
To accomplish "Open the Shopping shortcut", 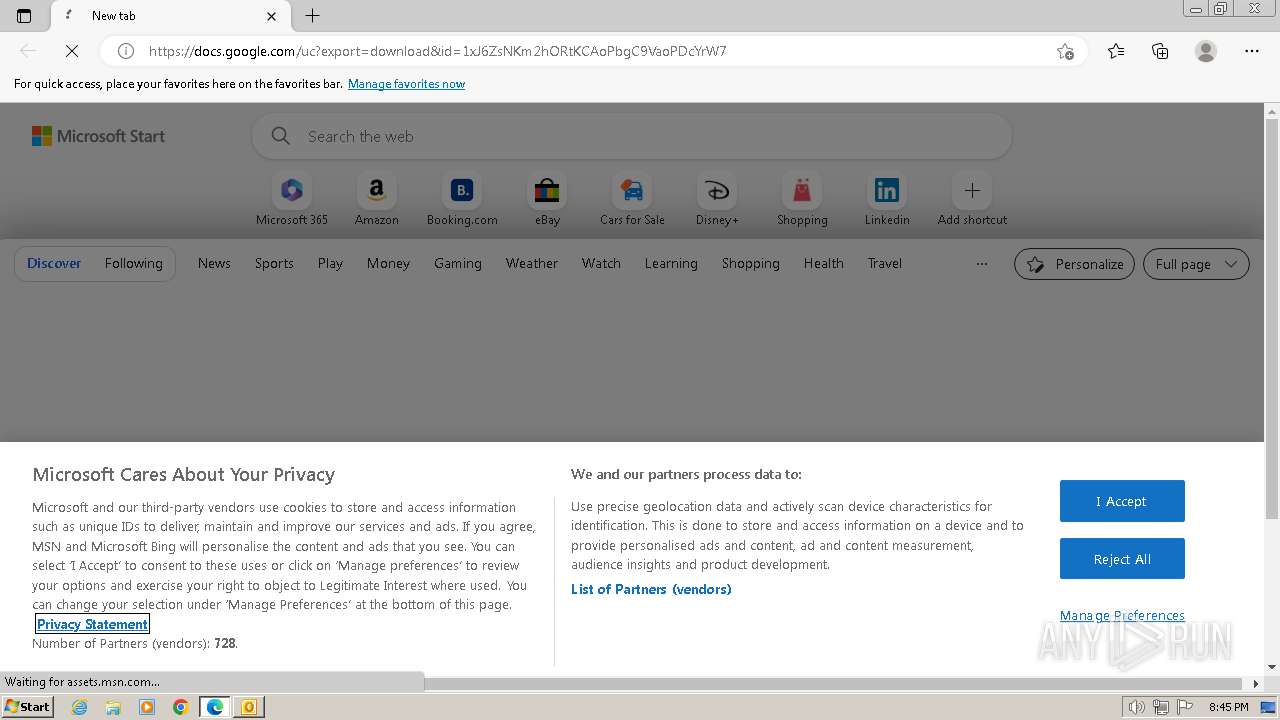I will pyautogui.click(x=802, y=200).
